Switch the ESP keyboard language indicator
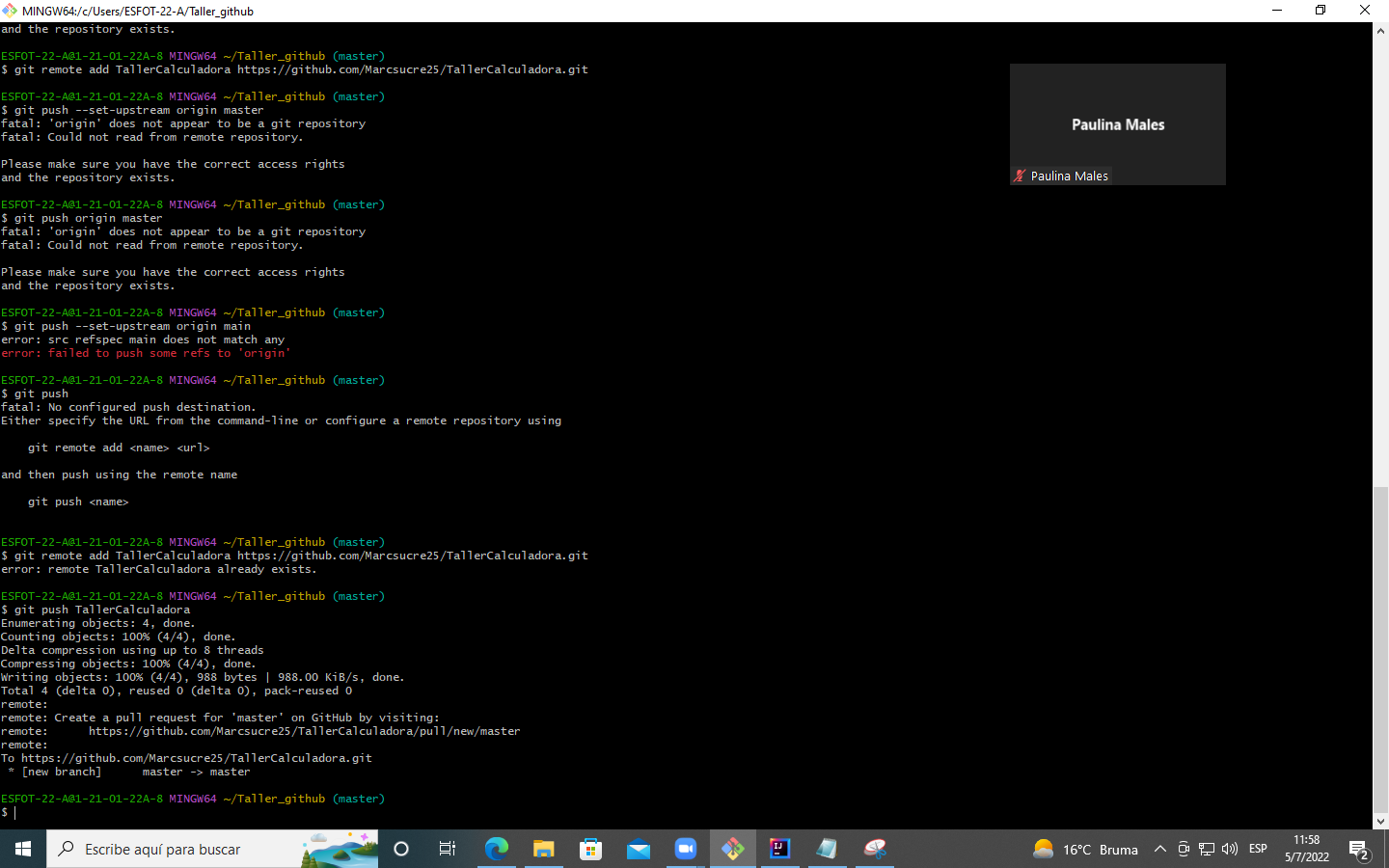 point(1258,849)
